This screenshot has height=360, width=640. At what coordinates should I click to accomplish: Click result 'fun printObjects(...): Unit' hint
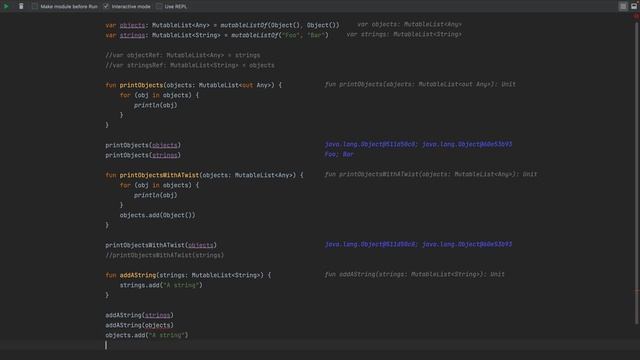420,84
